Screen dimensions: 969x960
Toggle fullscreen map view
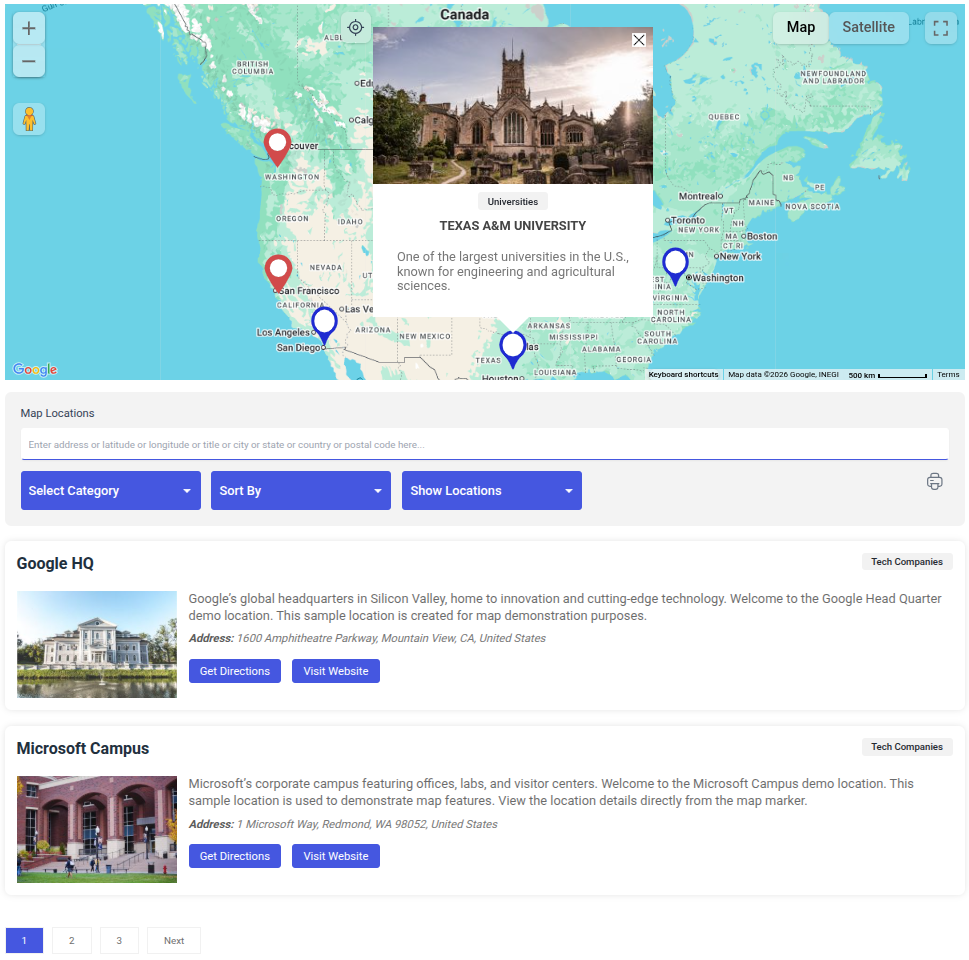pos(940,28)
